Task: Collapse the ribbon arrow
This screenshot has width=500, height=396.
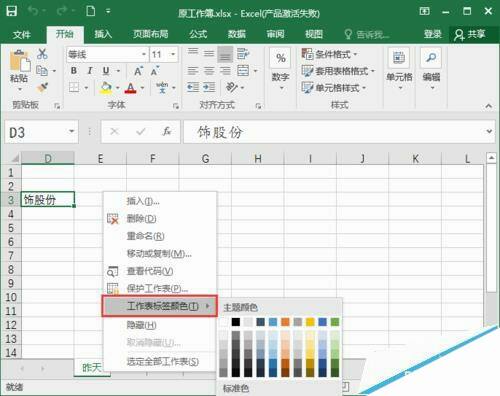Action: [489, 106]
